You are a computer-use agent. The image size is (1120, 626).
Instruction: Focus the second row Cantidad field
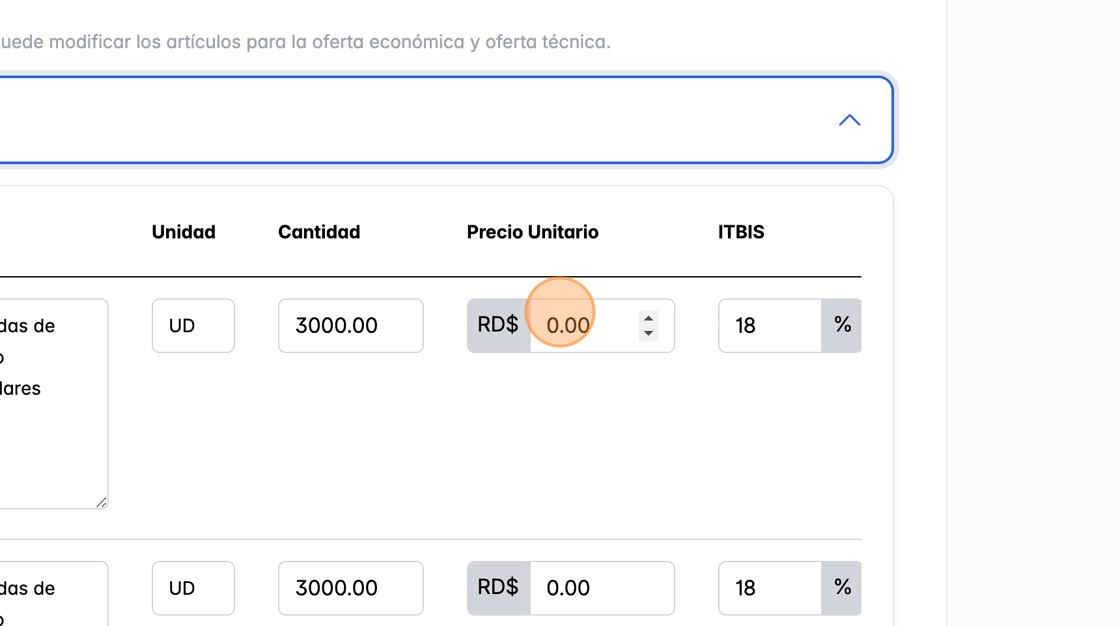click(x=350, y=588)
